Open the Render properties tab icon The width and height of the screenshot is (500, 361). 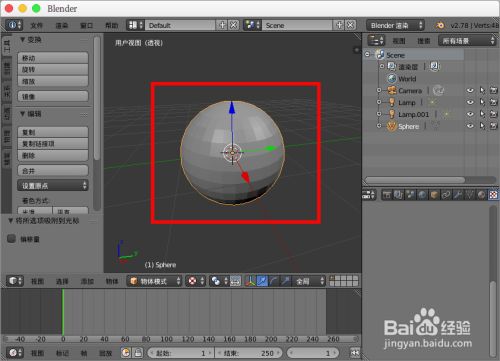point(387,195)
